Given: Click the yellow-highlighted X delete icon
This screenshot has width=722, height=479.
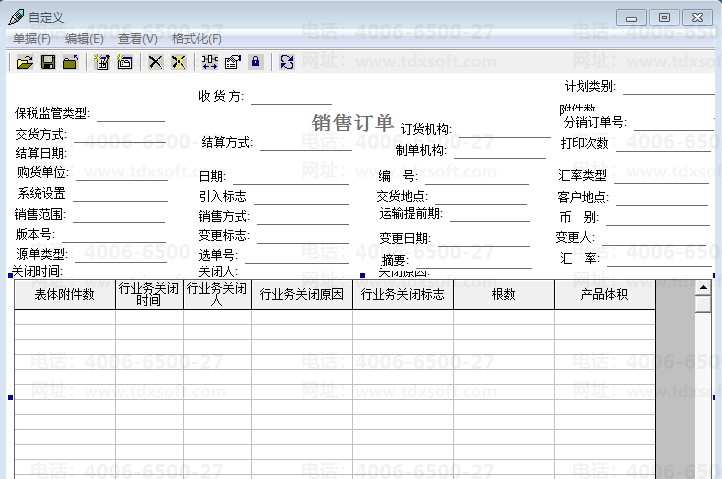Looking at the screenshot, I should pos(178,62).
